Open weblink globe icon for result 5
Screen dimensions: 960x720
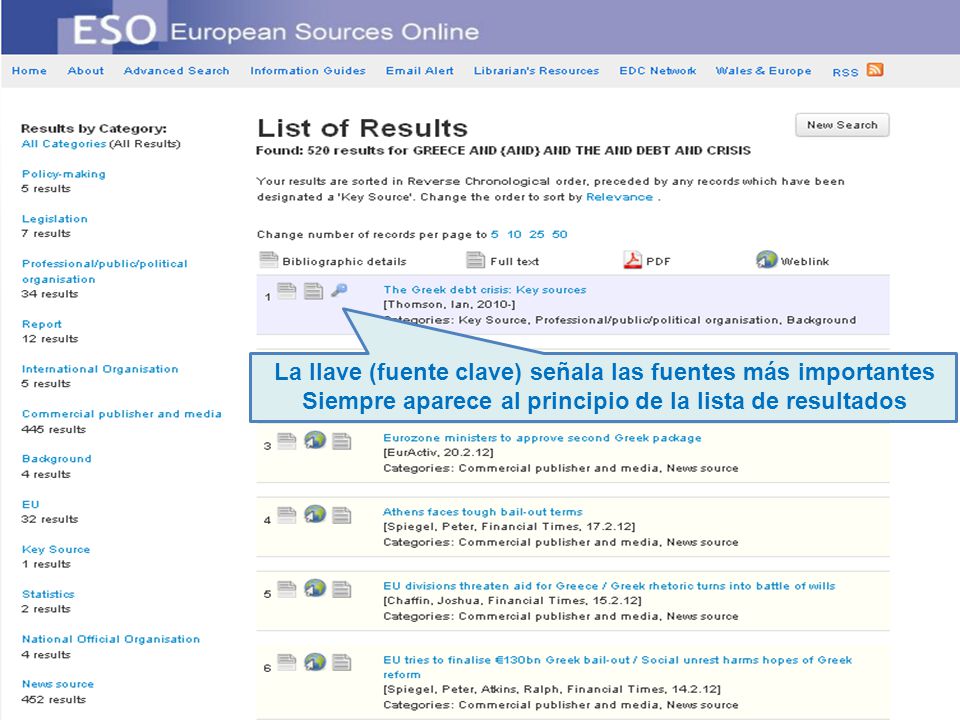coord(315,588)
